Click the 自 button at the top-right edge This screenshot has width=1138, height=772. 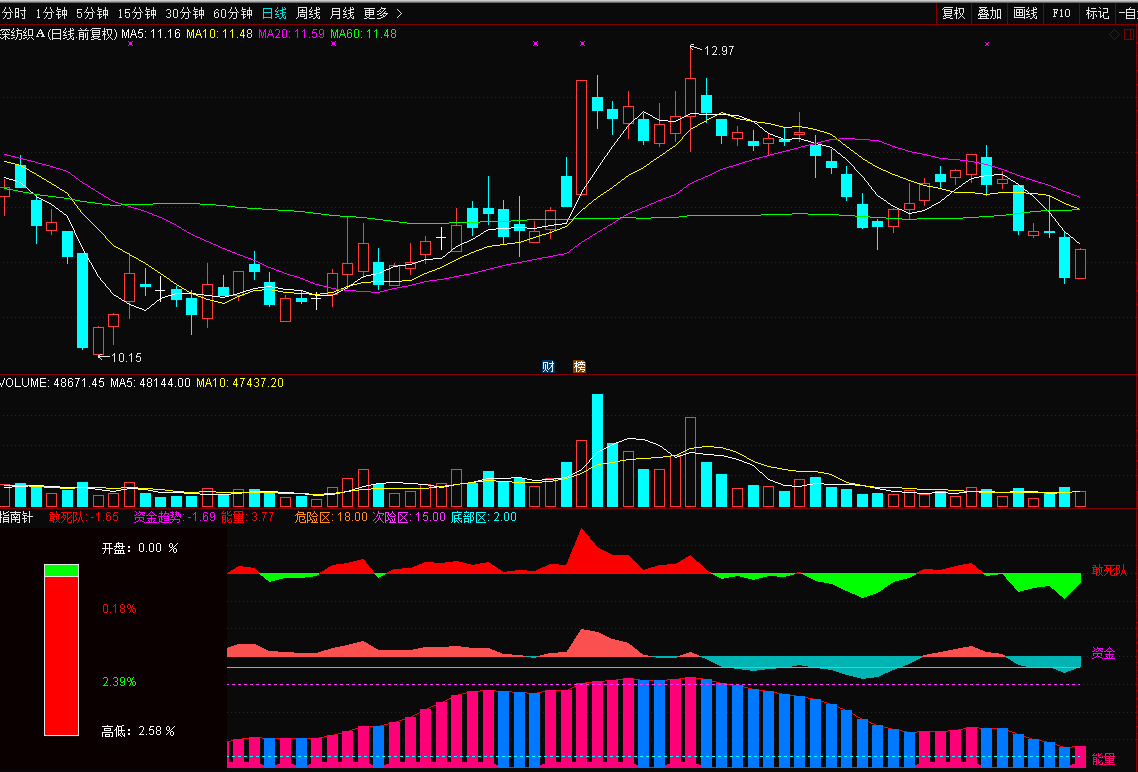(x=1128, y=13)
